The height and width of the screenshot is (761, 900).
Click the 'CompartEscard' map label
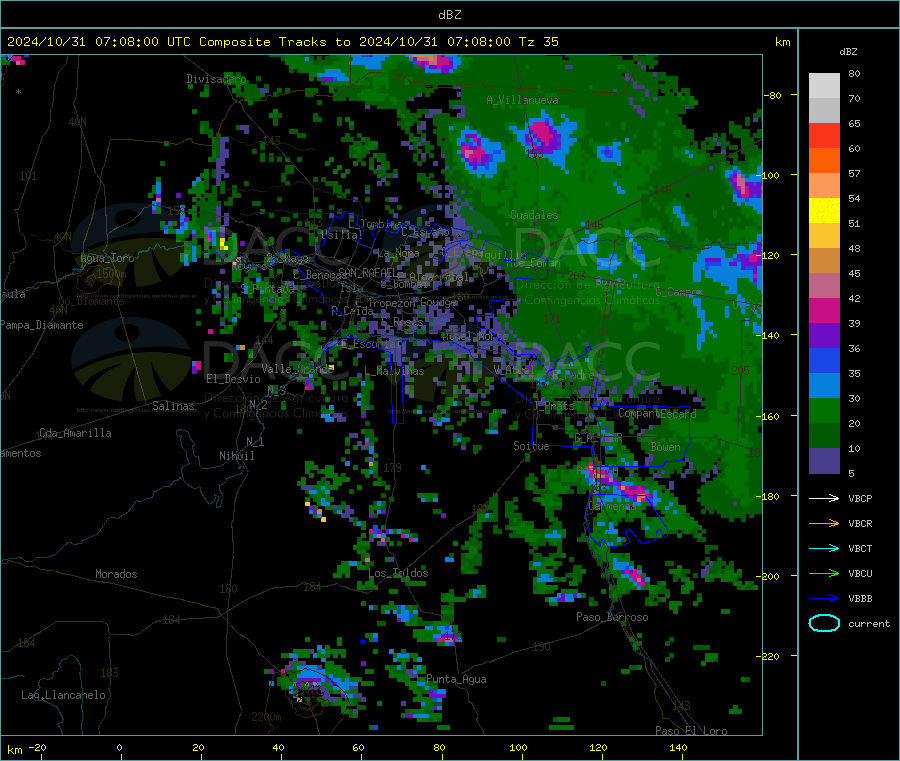click(657, 413)
